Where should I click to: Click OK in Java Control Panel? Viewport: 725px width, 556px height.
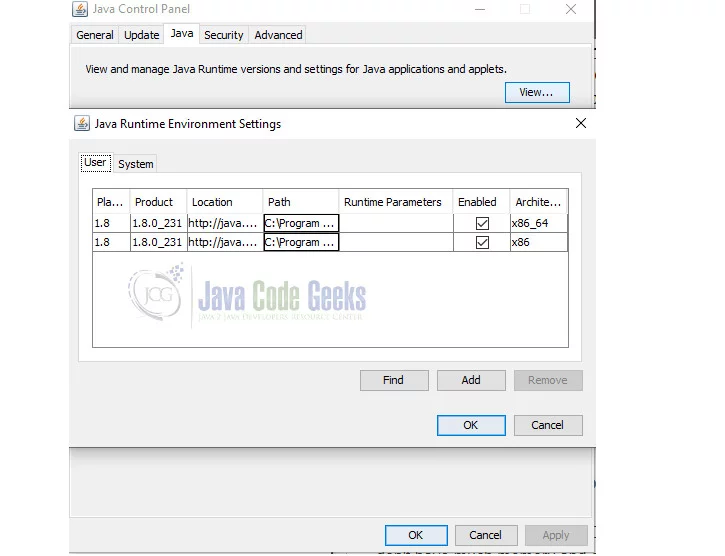(x=416, y=535)
